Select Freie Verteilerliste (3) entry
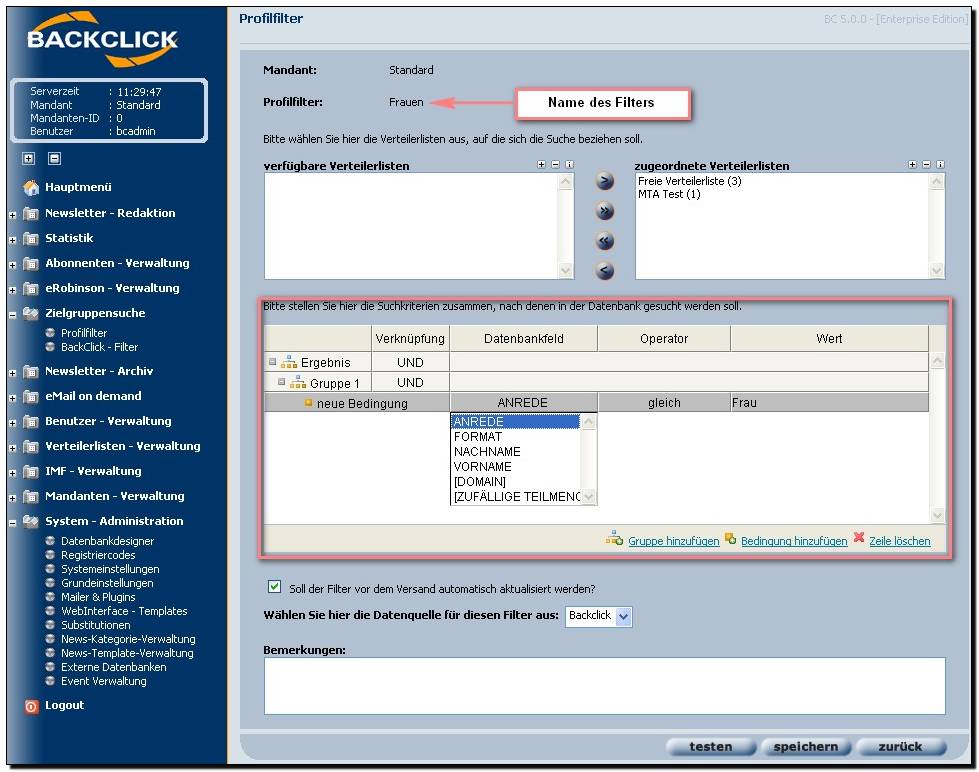Image resolution: width=979 pixels, height=772 pixels. [x=689, y=181]
